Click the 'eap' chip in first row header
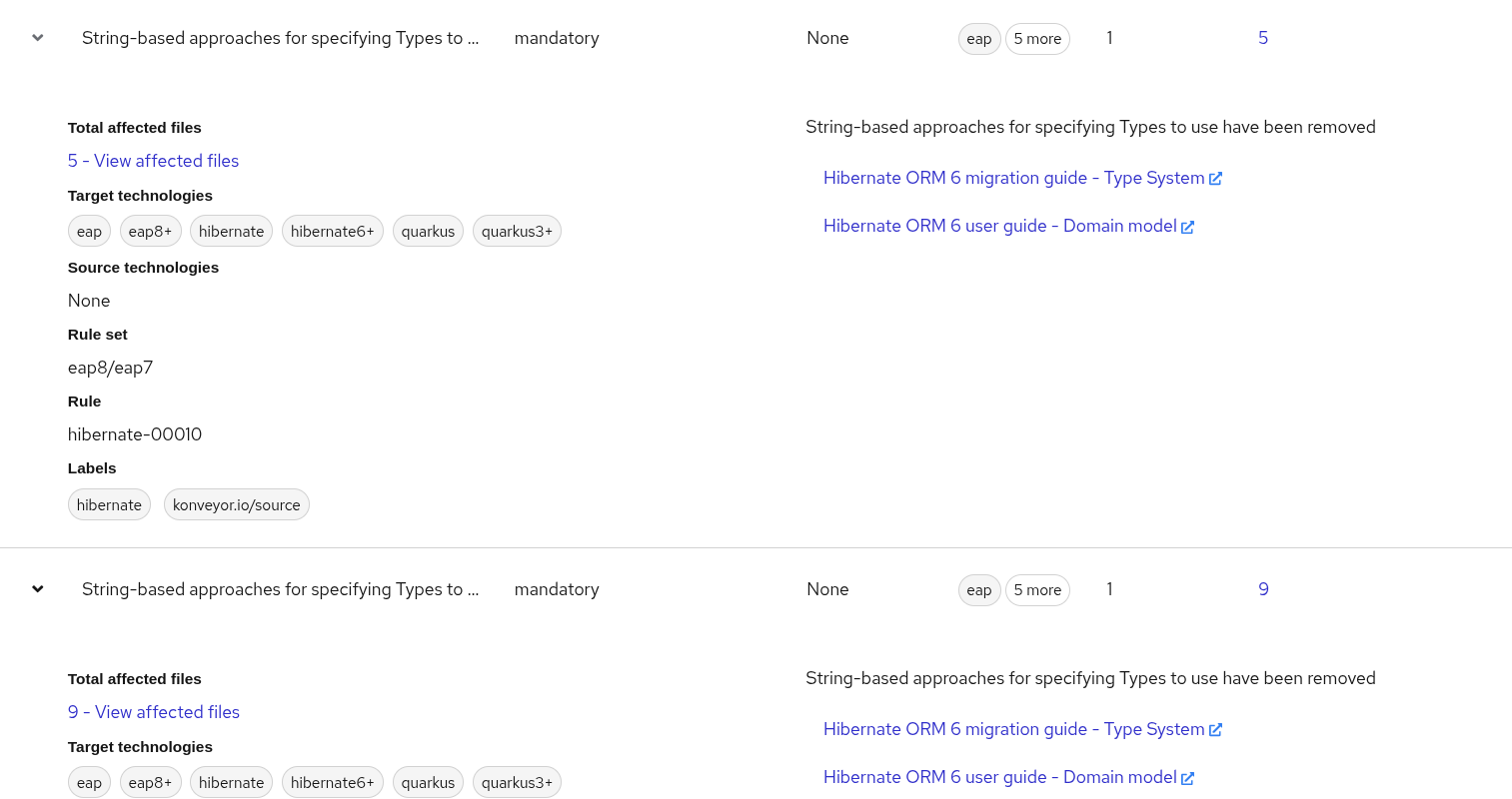Image resolution: width=1512 pixels, height=799 pixels. 978,39
